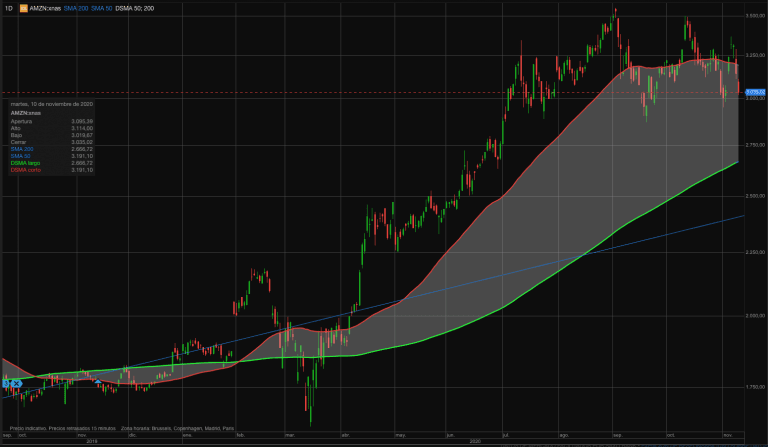
Task: Toggle the SMA 200 indicator in header
Action: click(x=78, y=8)
